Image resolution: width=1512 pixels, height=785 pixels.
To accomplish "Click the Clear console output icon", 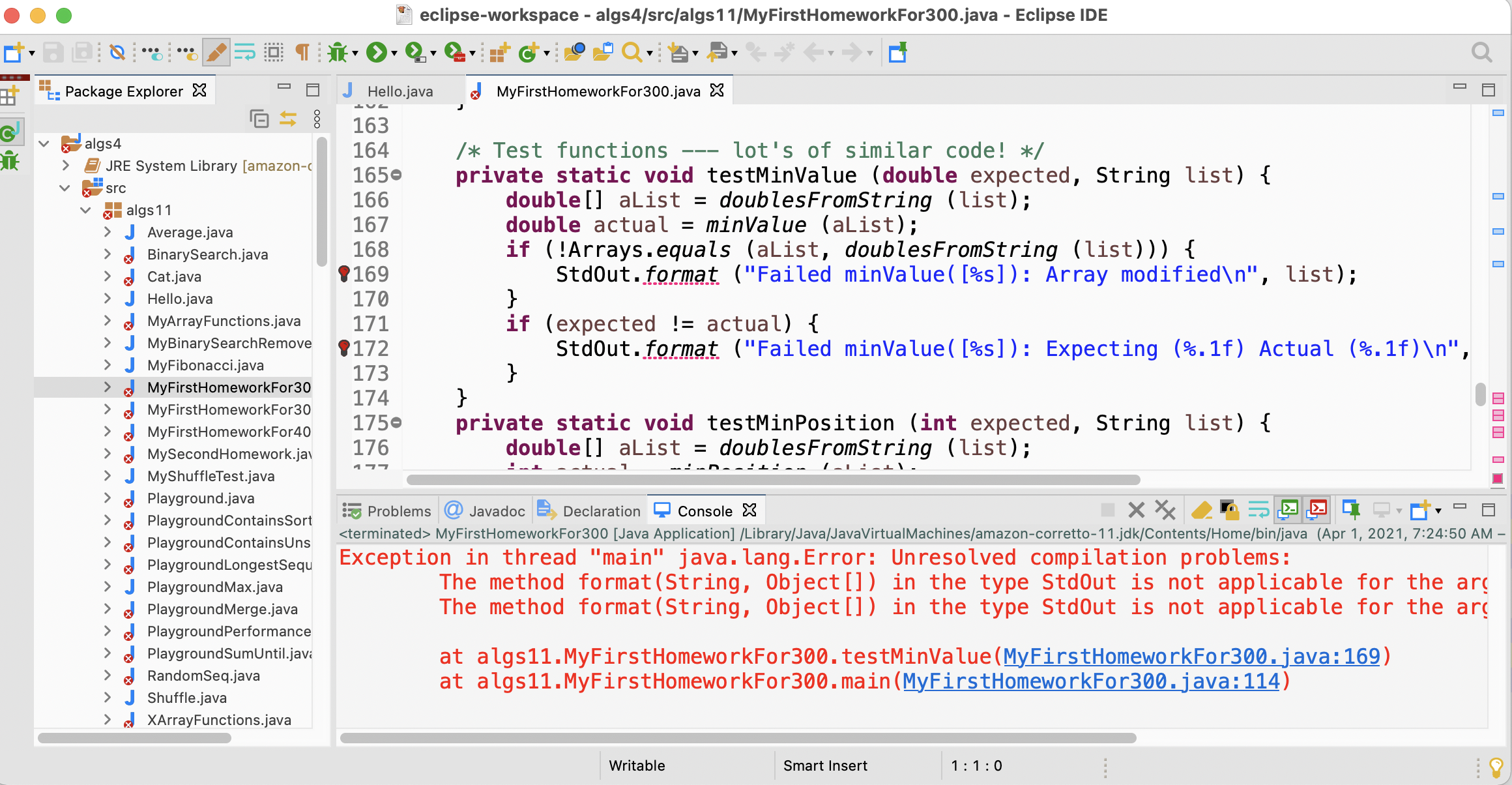I will (1203, 510).
